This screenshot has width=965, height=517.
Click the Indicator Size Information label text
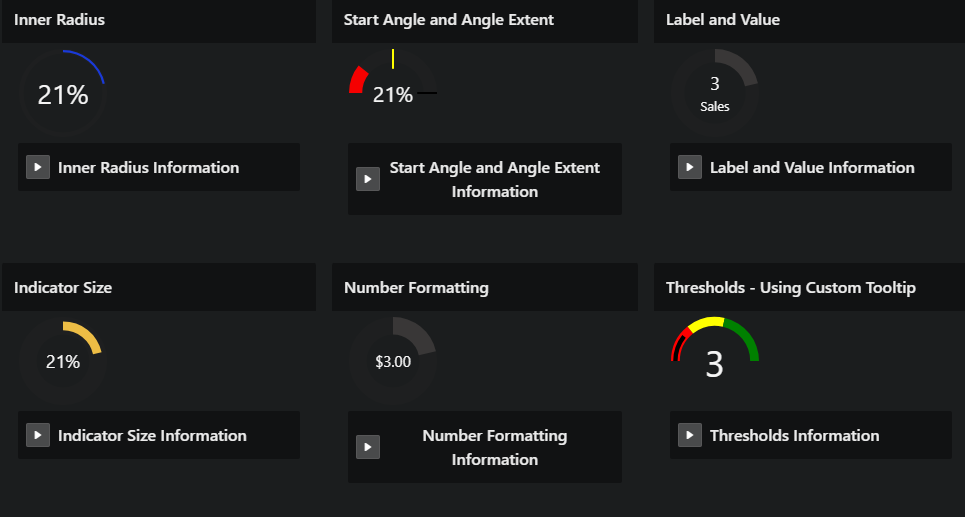[x=152, y=436]
